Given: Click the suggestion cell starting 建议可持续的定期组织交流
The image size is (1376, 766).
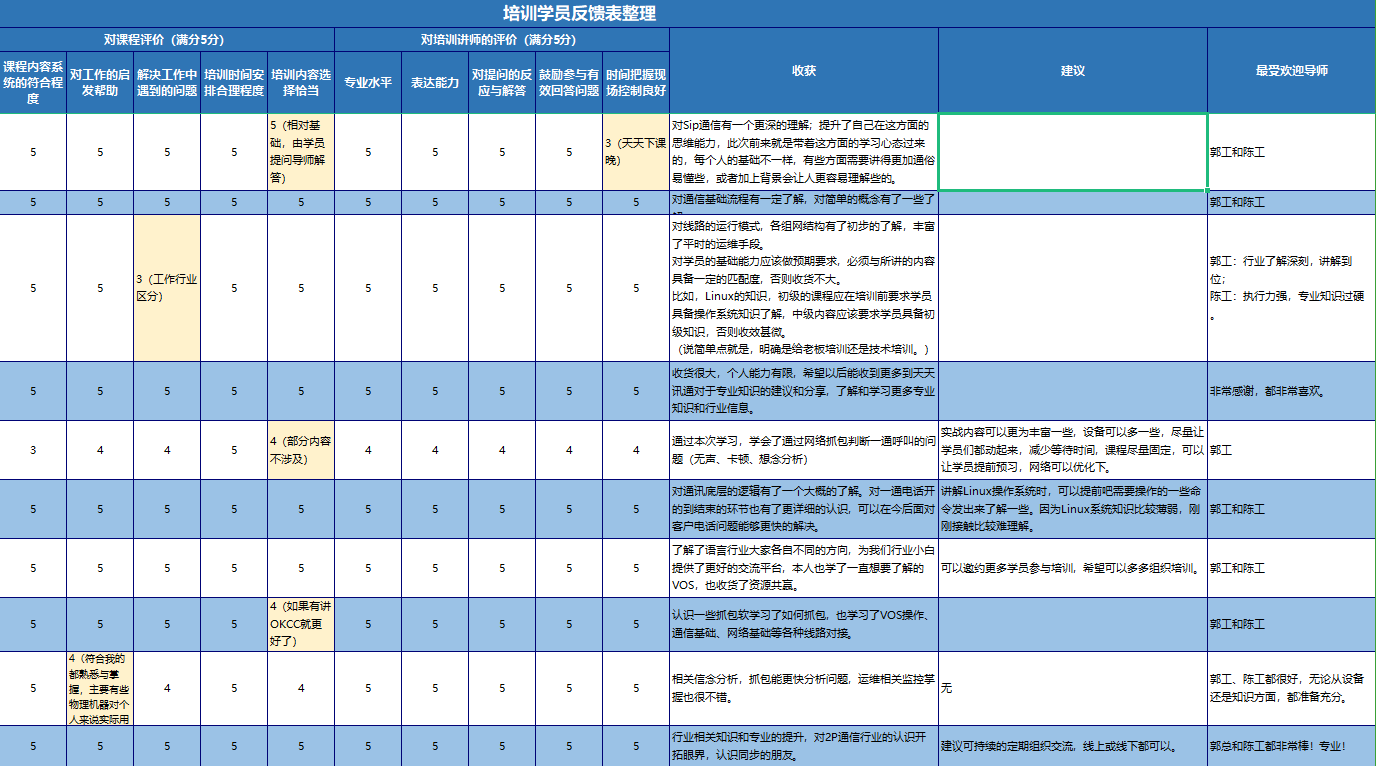Looking at the screenshot, I should [x=1072, y=746].
